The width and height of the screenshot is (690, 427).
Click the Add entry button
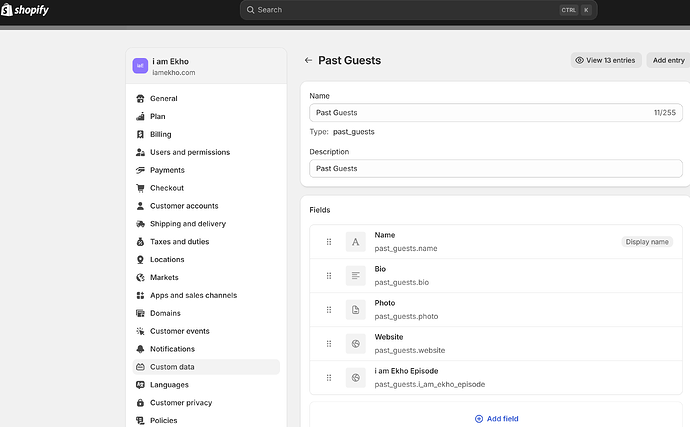(668, 60)
